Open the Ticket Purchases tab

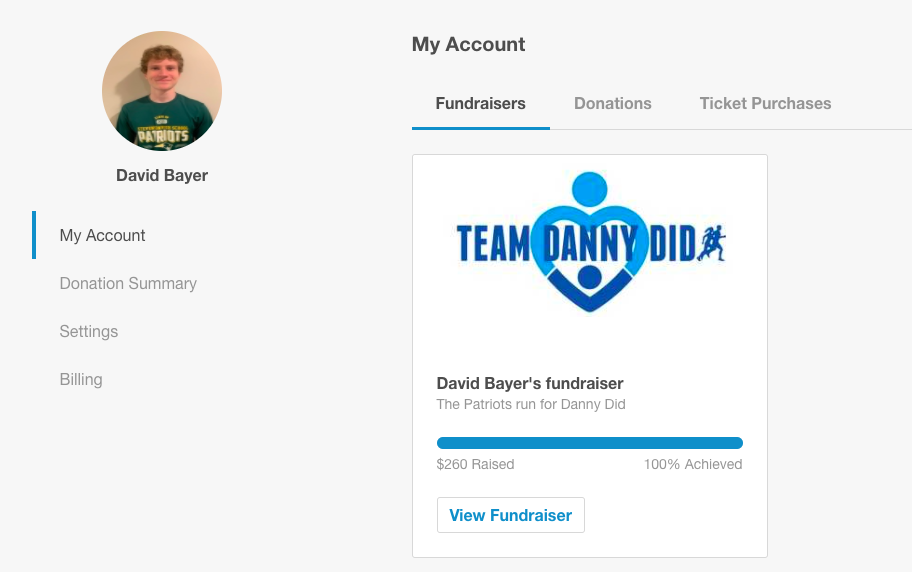pos(765,103)
